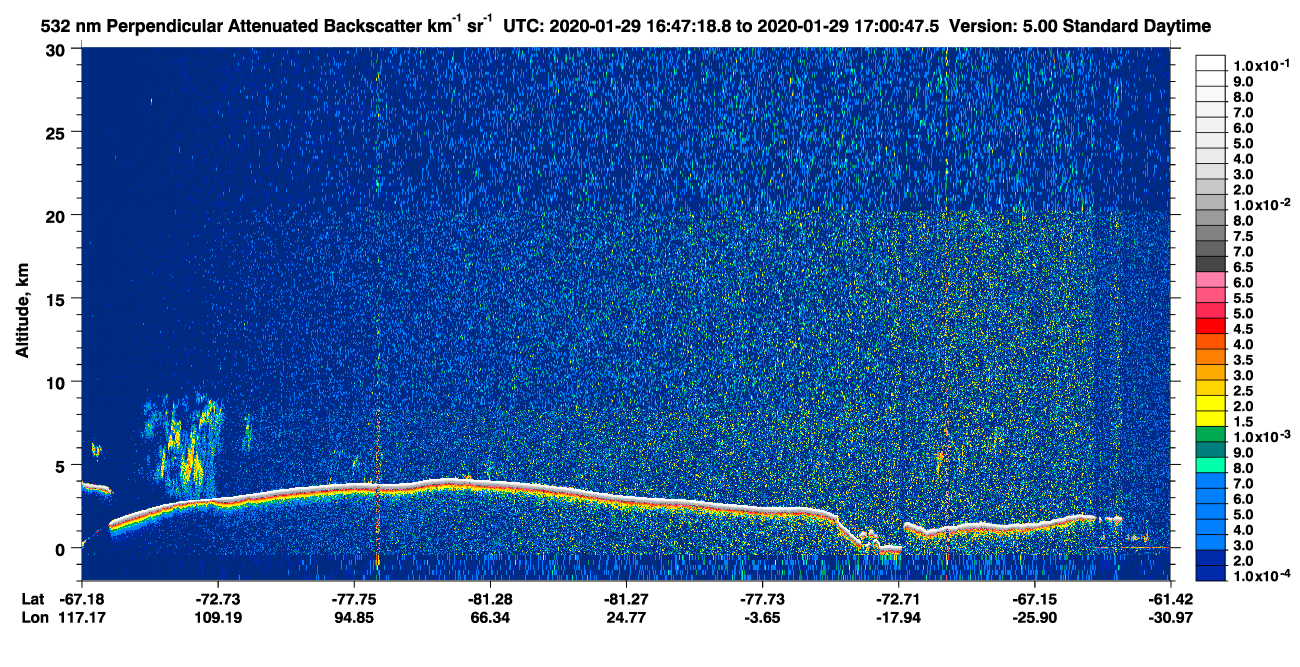Pick the red swatch beside the 4.5 label

[x=1211, y=326]
